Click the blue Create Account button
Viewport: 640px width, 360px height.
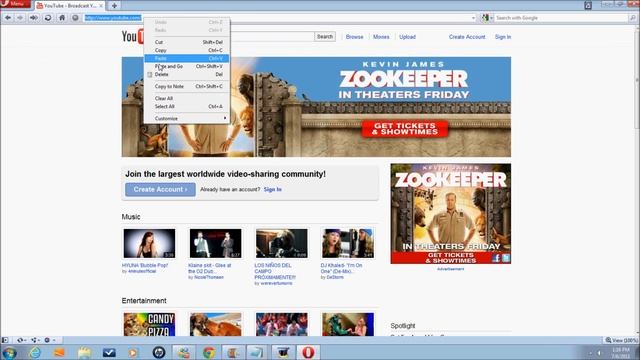[160, 189]
